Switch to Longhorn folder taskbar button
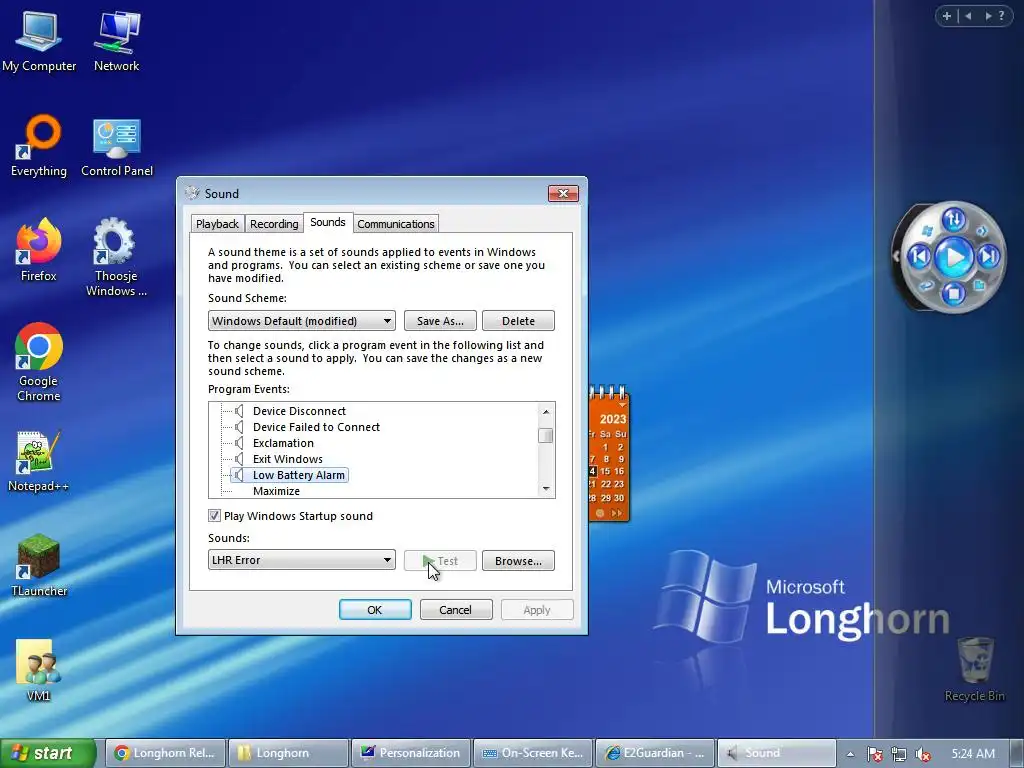This screenshot has width=1024, height=768. [x=288, y=753]
